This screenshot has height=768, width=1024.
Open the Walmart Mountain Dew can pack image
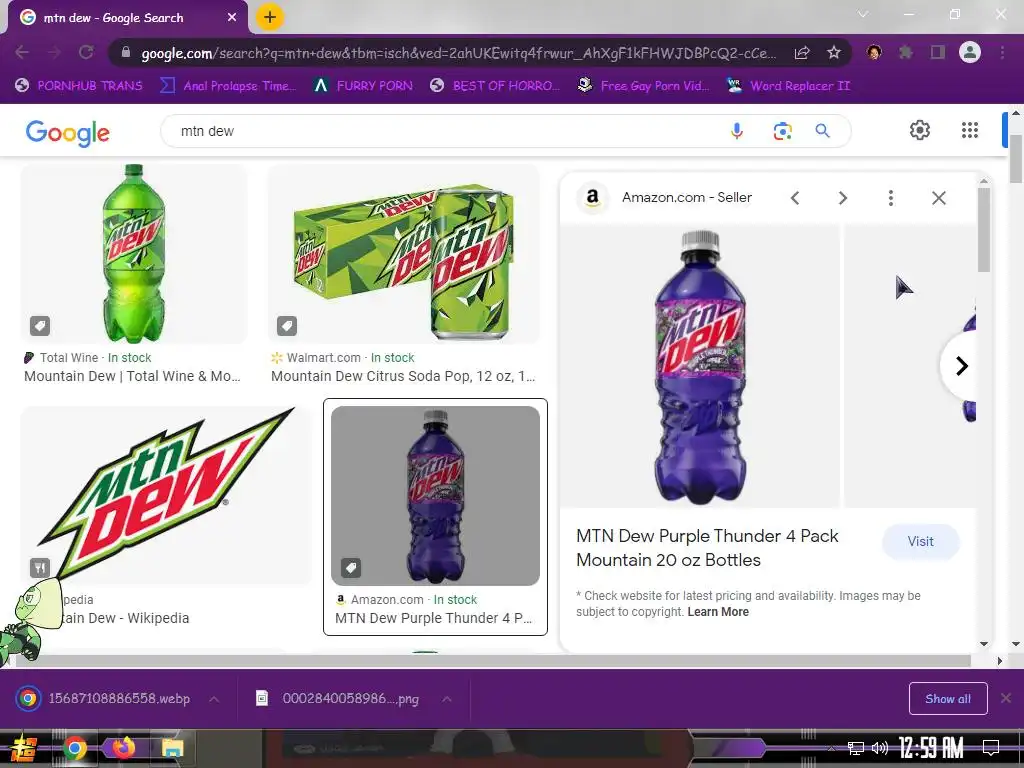pyautogui.click(x=404, y=253)
